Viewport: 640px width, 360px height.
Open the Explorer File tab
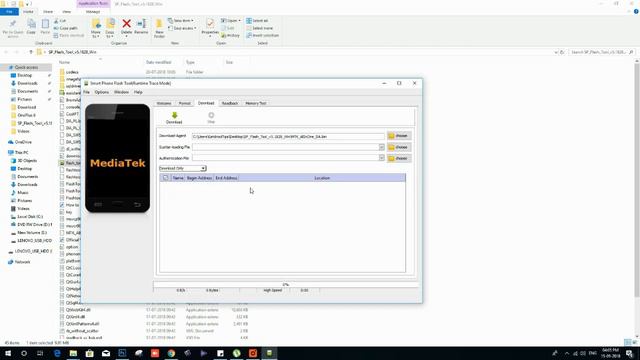[x=9, y=12]
